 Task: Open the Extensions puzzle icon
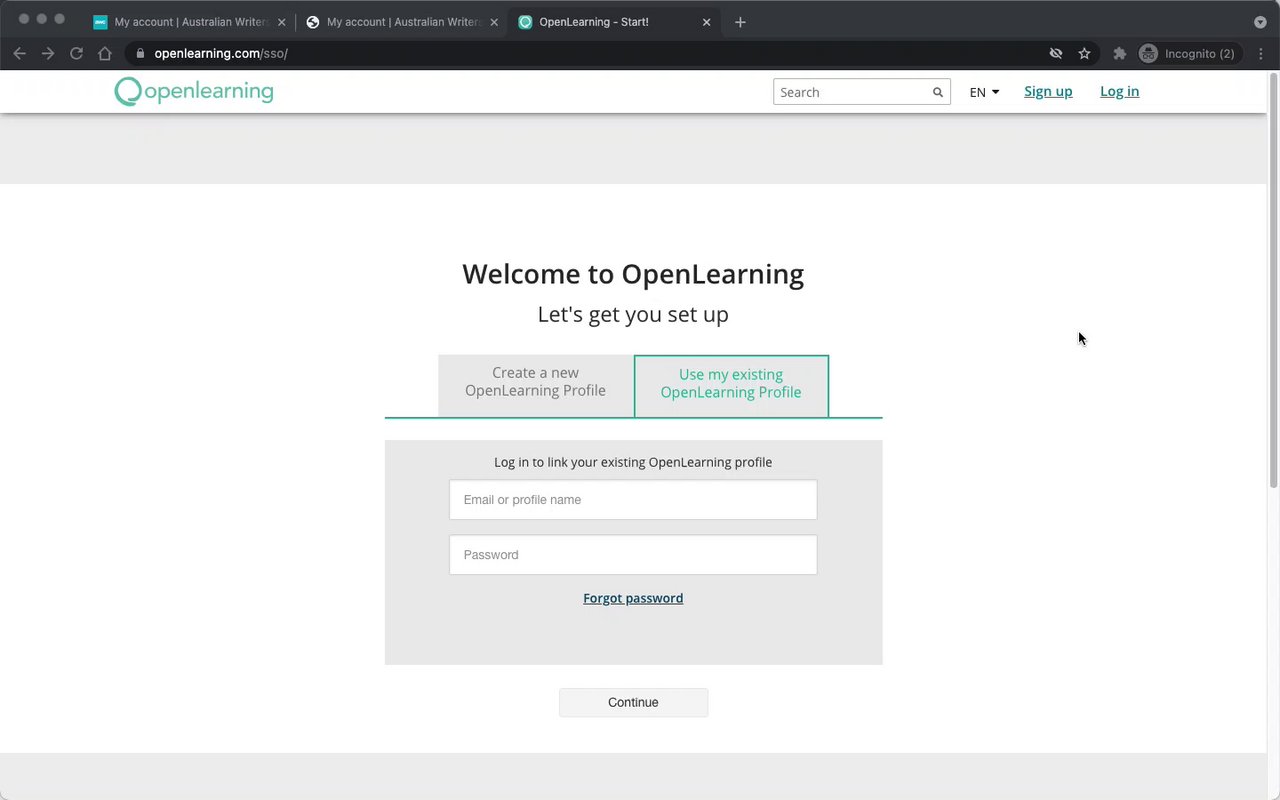(x=1119, y=53)
